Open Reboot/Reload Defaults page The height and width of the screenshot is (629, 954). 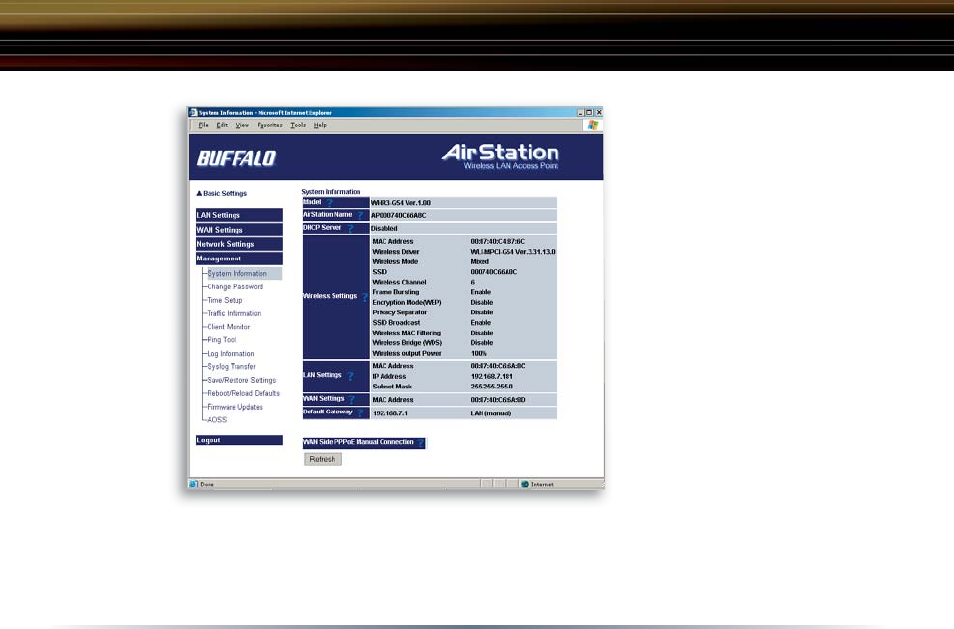(243, 394)
